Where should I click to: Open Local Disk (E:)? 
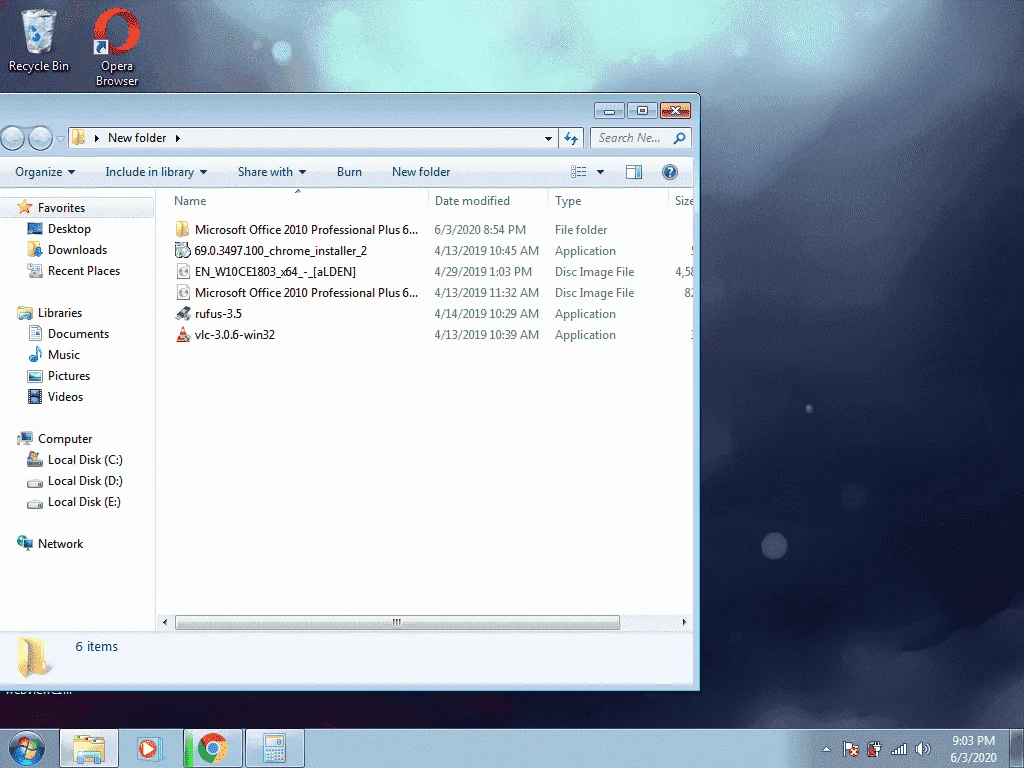point(84,502)
